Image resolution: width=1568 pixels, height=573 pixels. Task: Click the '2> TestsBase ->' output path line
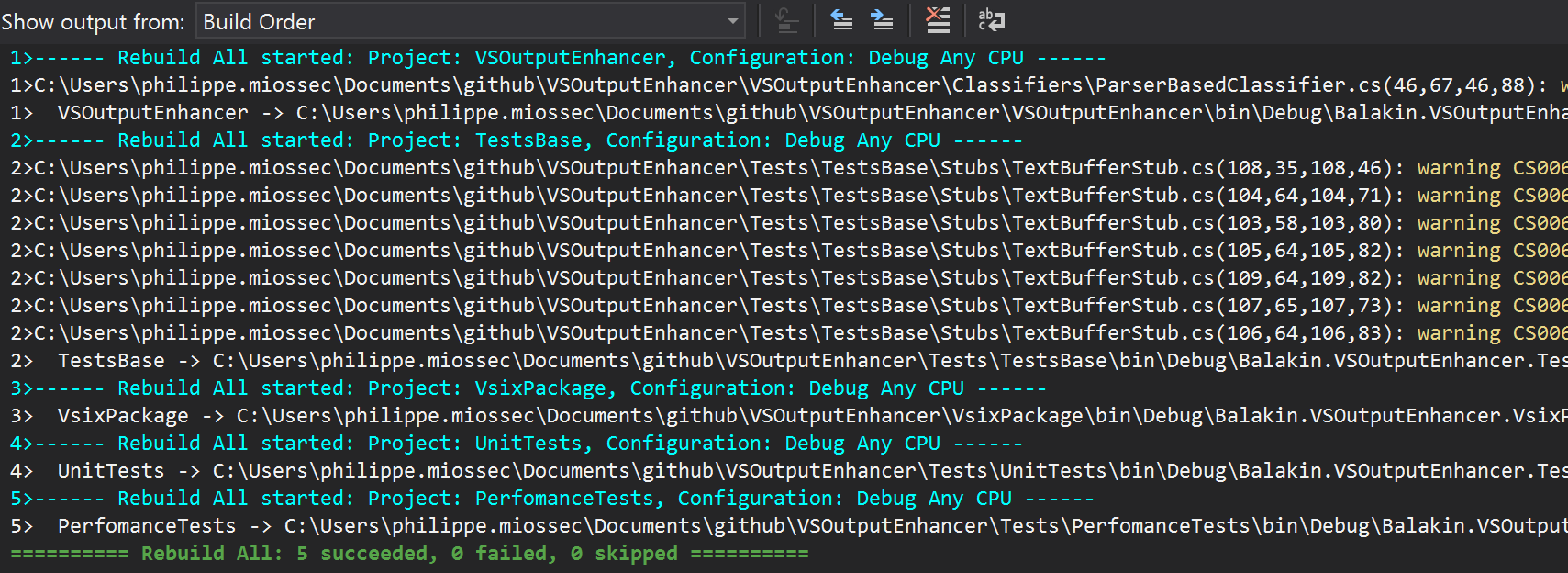coord(788,361)
